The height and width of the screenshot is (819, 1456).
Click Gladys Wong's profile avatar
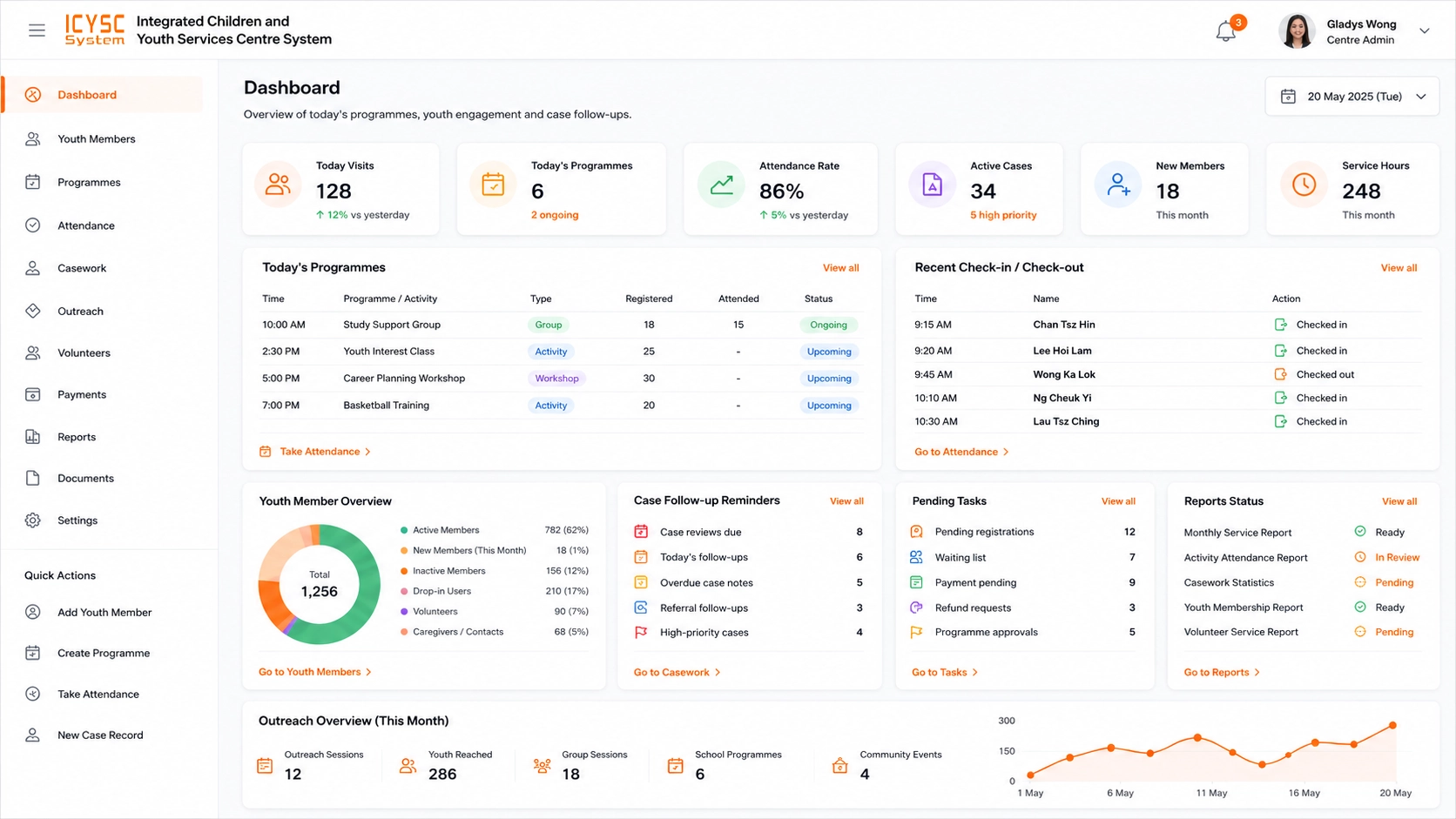(1297, 30)
